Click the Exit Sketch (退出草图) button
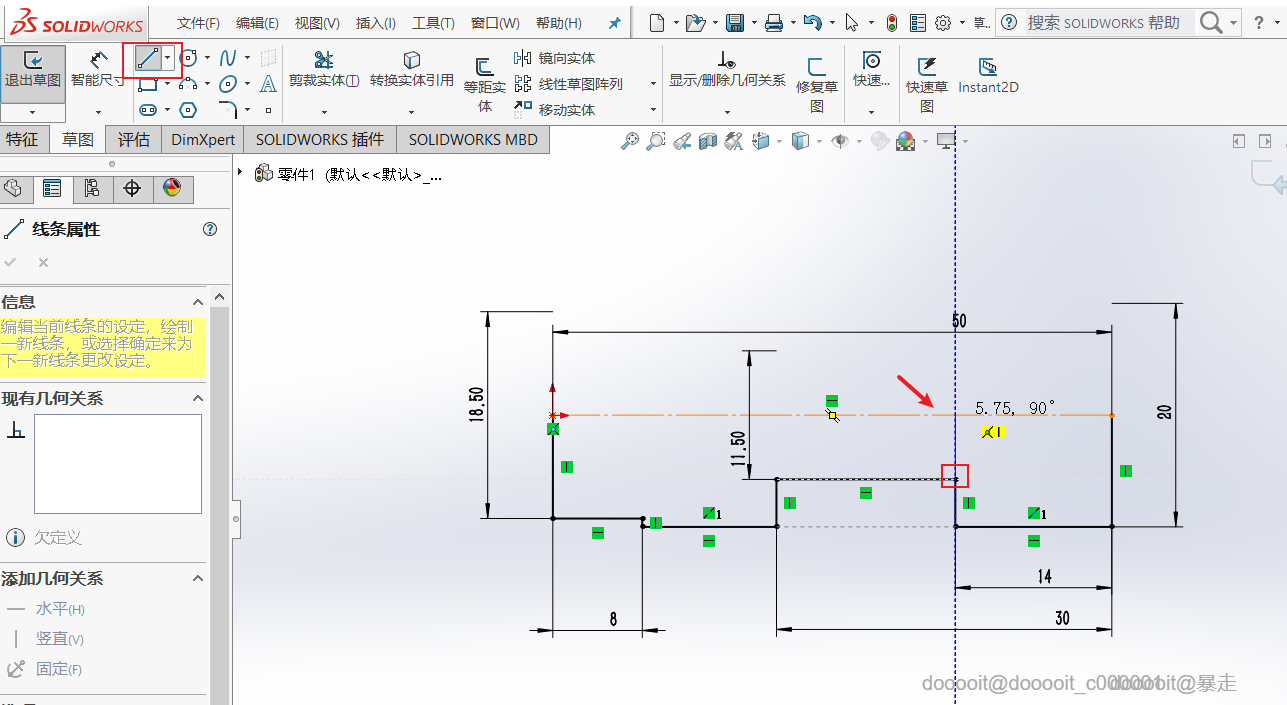 (x=33, y=70)
